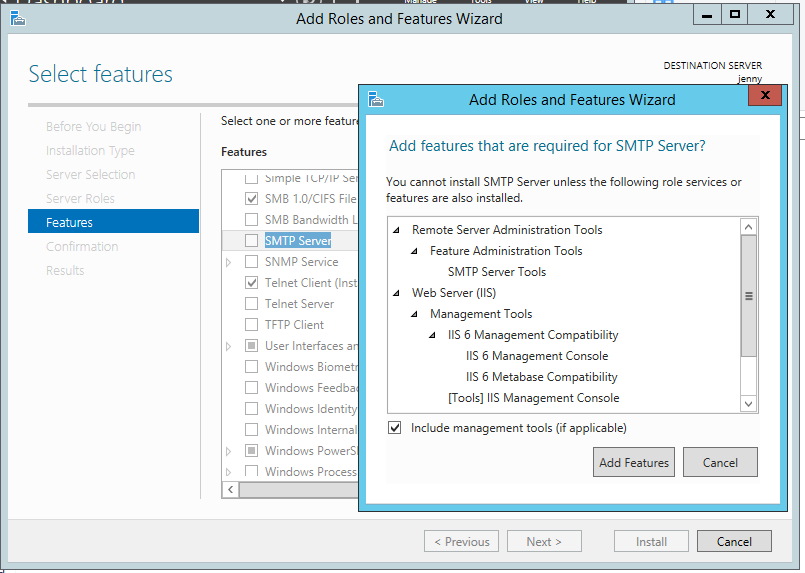Enable the TFTP Client checkbox
Viewport: 805px width, 573px height.
click(x=251, y=324)
